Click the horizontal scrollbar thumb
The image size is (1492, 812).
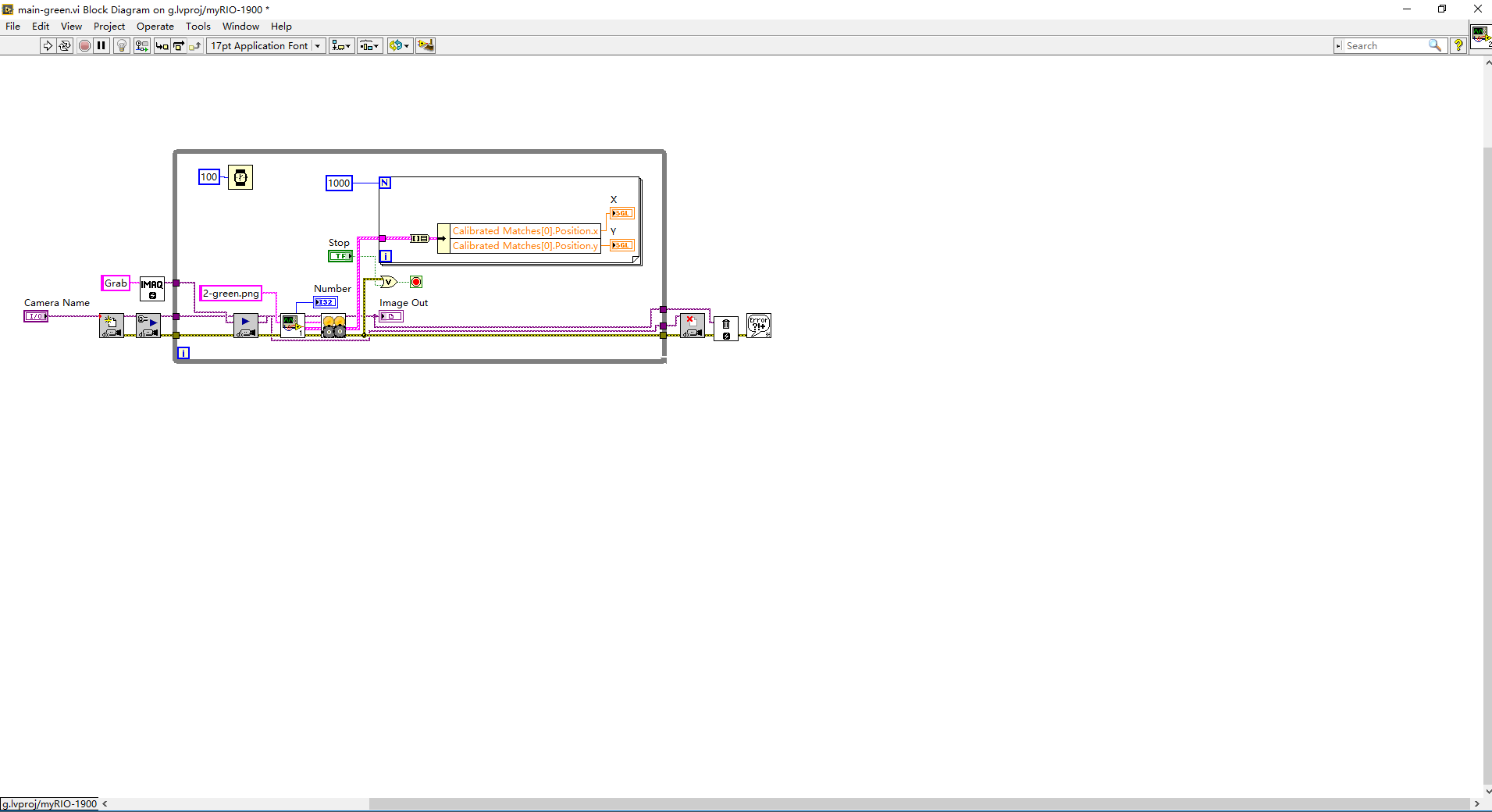(920, 804)
